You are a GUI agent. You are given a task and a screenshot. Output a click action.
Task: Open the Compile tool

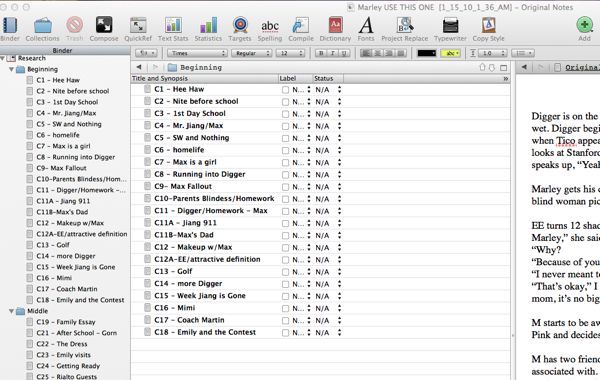click(301, 25)
